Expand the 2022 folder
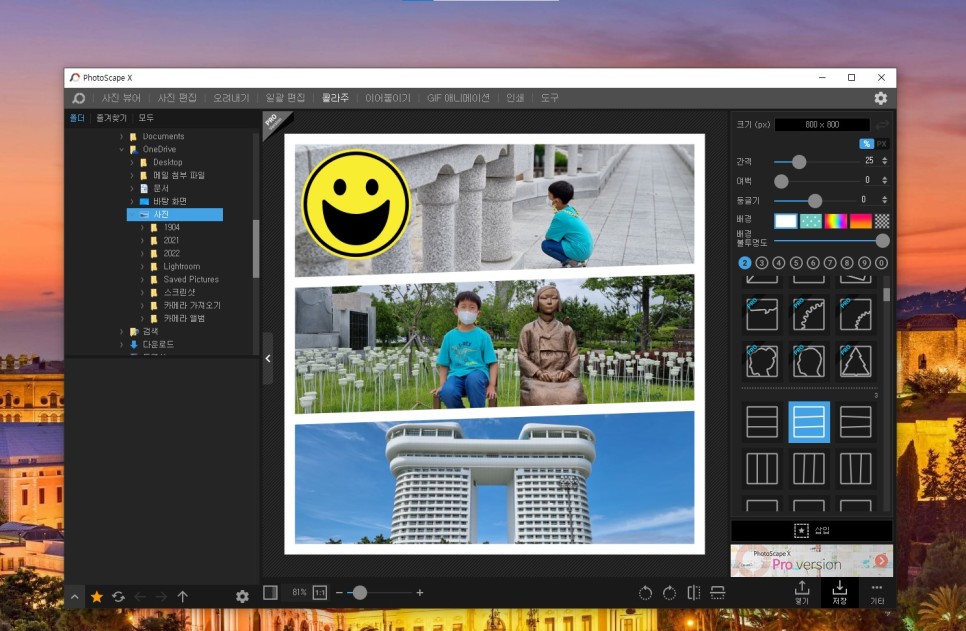This screenshot has height=631, width=966. pyautogui.click(x=142, y=253)
